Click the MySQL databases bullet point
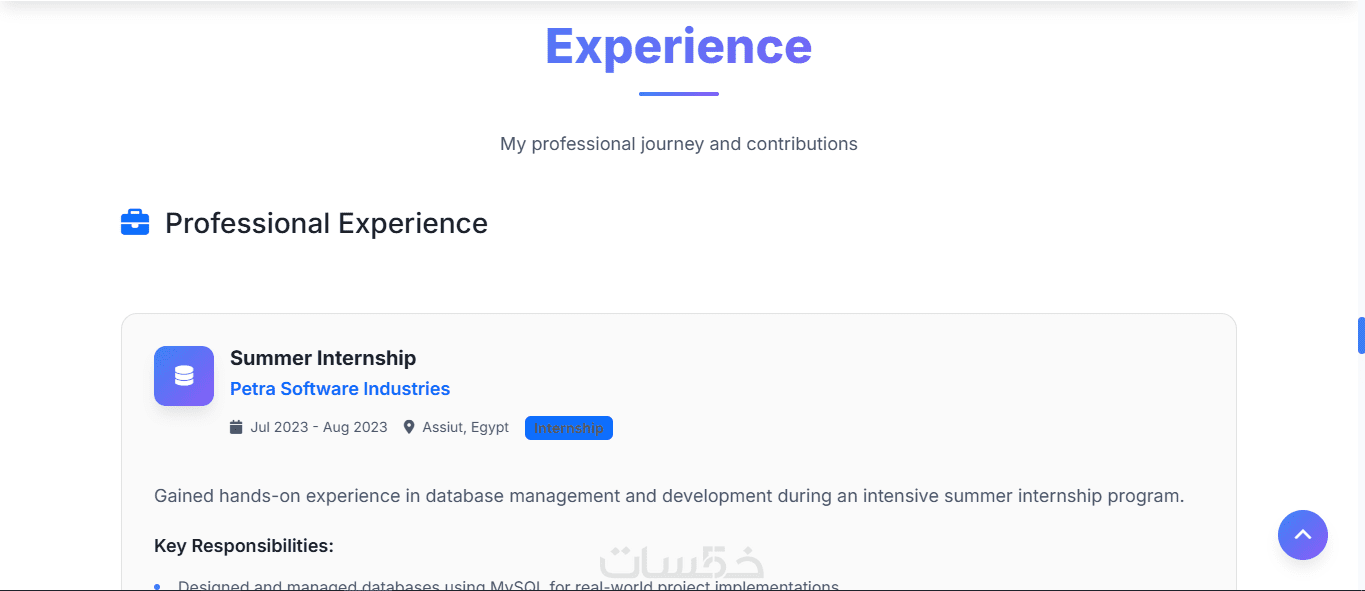 point(508,585)
